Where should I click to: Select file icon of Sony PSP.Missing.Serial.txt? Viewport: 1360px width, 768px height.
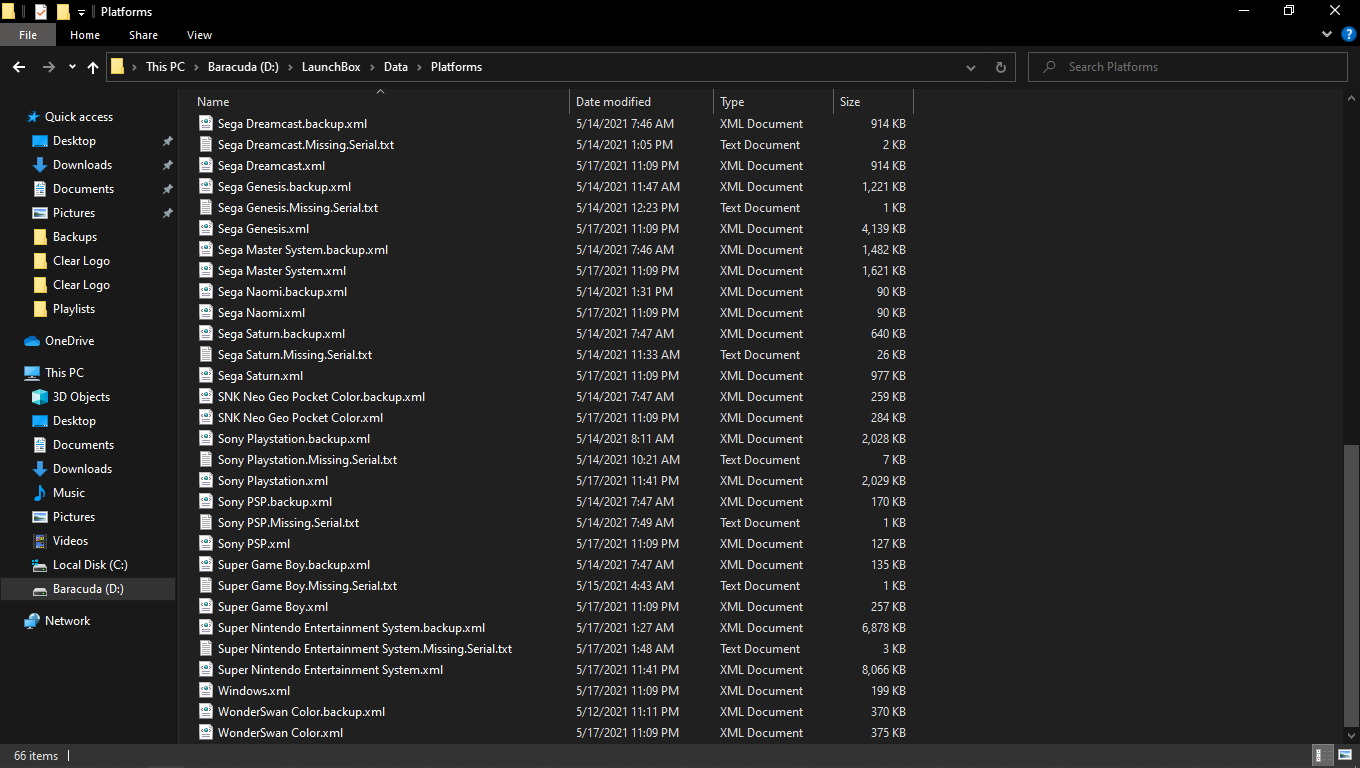pos(206,523)
